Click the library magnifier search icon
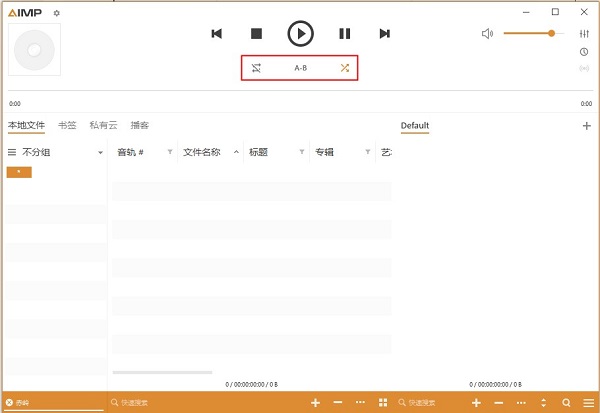The width and height of the screenshot is (600, 413). tap(114, 403)
